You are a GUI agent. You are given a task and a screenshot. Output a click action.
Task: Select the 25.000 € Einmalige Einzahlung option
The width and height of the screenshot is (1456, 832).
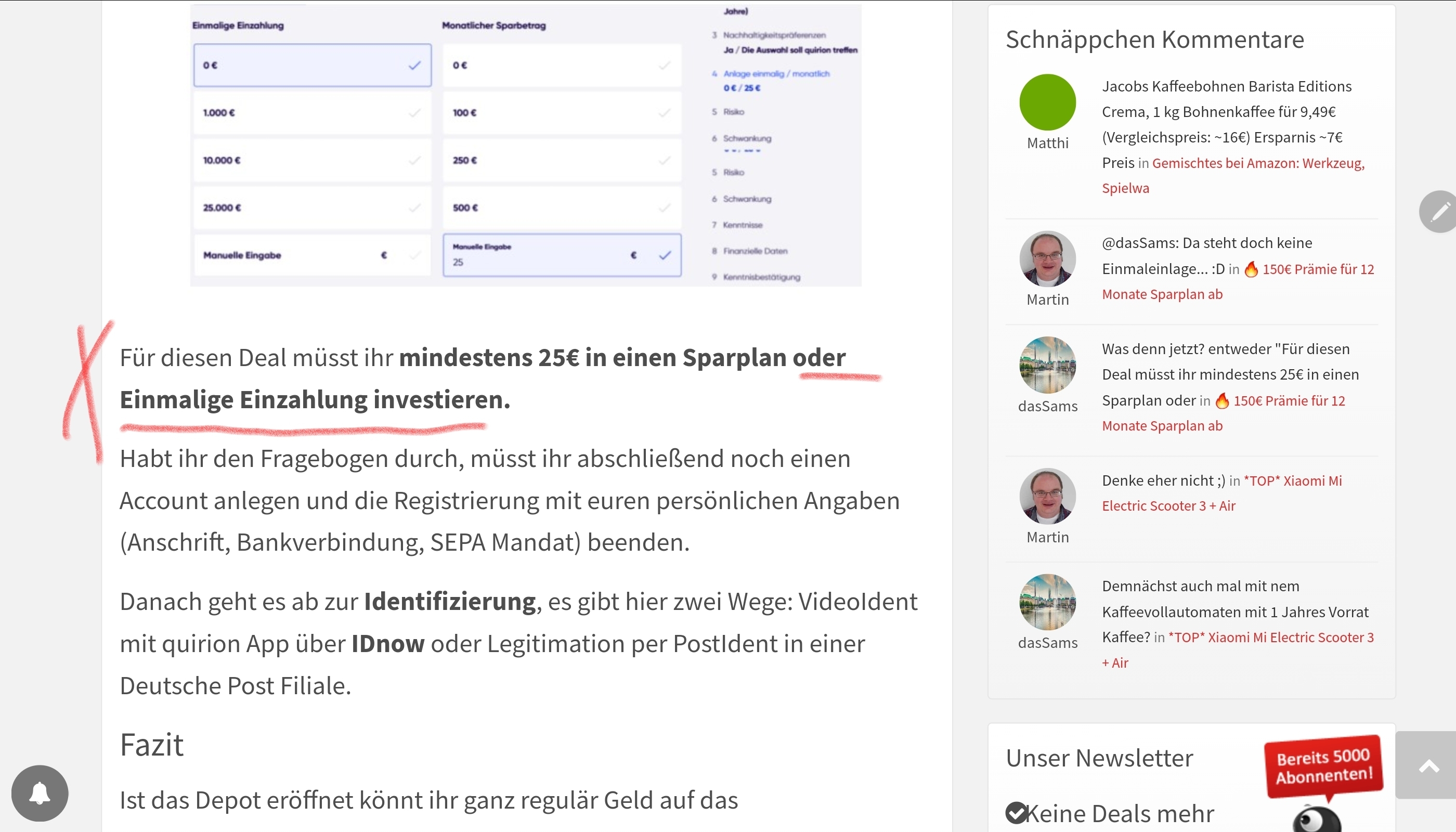(312, 207)
